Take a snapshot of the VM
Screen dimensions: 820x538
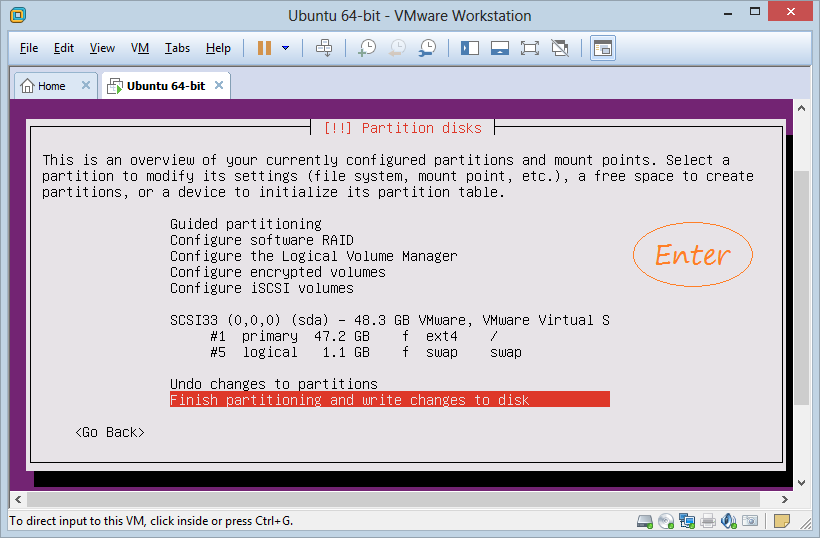(x=367, y=48)
